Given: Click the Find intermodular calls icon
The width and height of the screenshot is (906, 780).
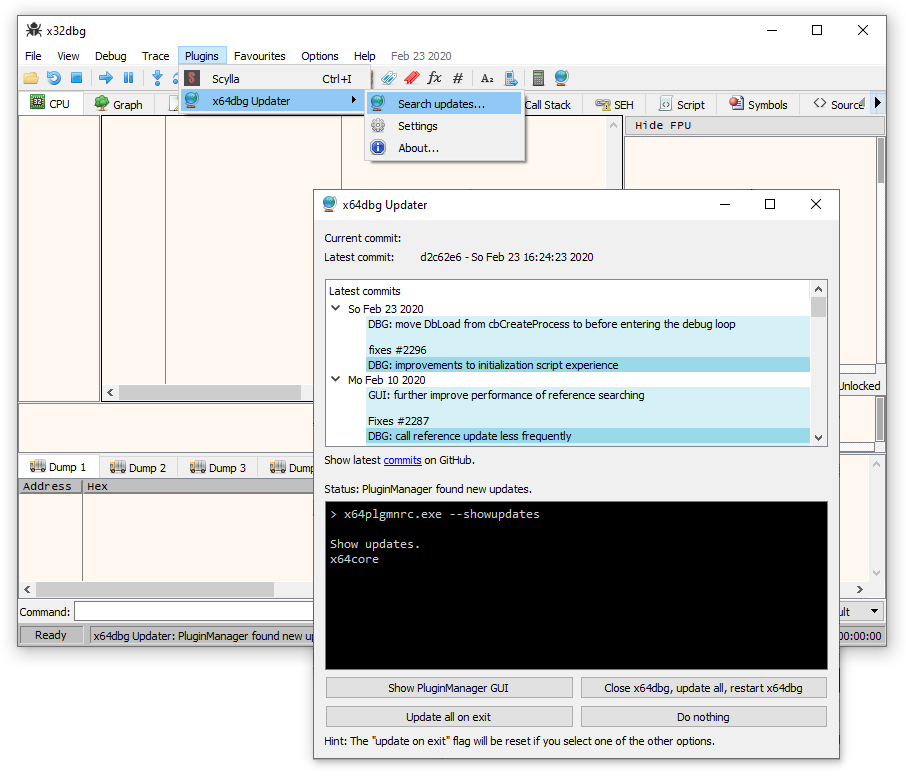Looking at the screenshot, I should click(511, 78).
